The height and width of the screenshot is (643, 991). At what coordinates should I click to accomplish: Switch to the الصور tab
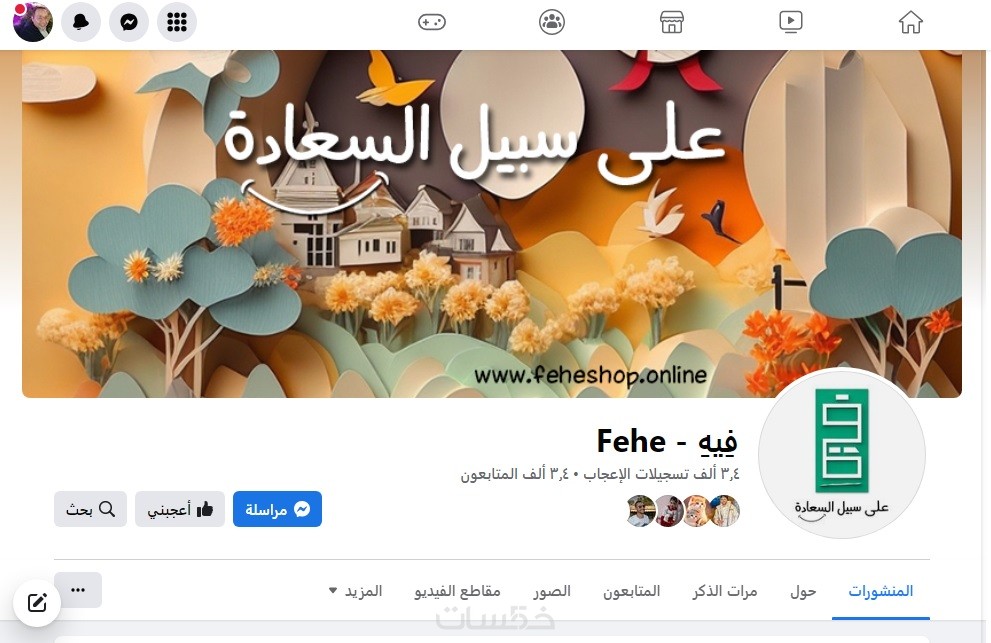click(x=552, y=591)
